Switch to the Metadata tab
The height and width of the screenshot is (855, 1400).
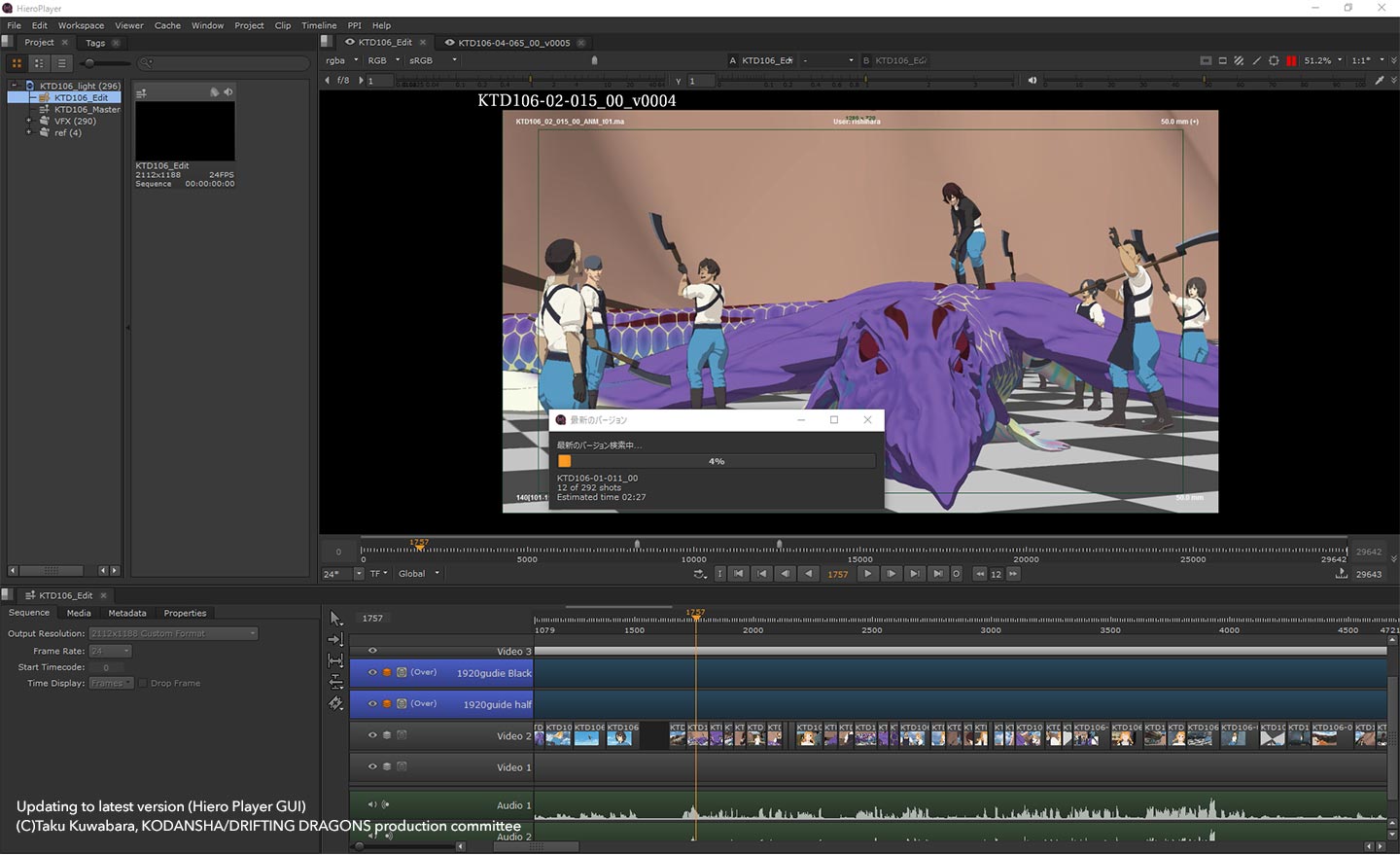127,613
